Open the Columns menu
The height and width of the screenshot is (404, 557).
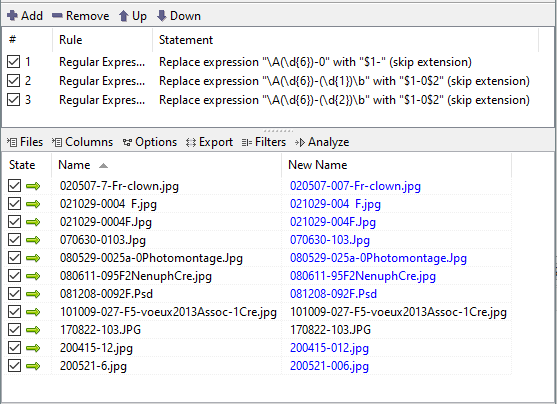[x=82, y=142]
